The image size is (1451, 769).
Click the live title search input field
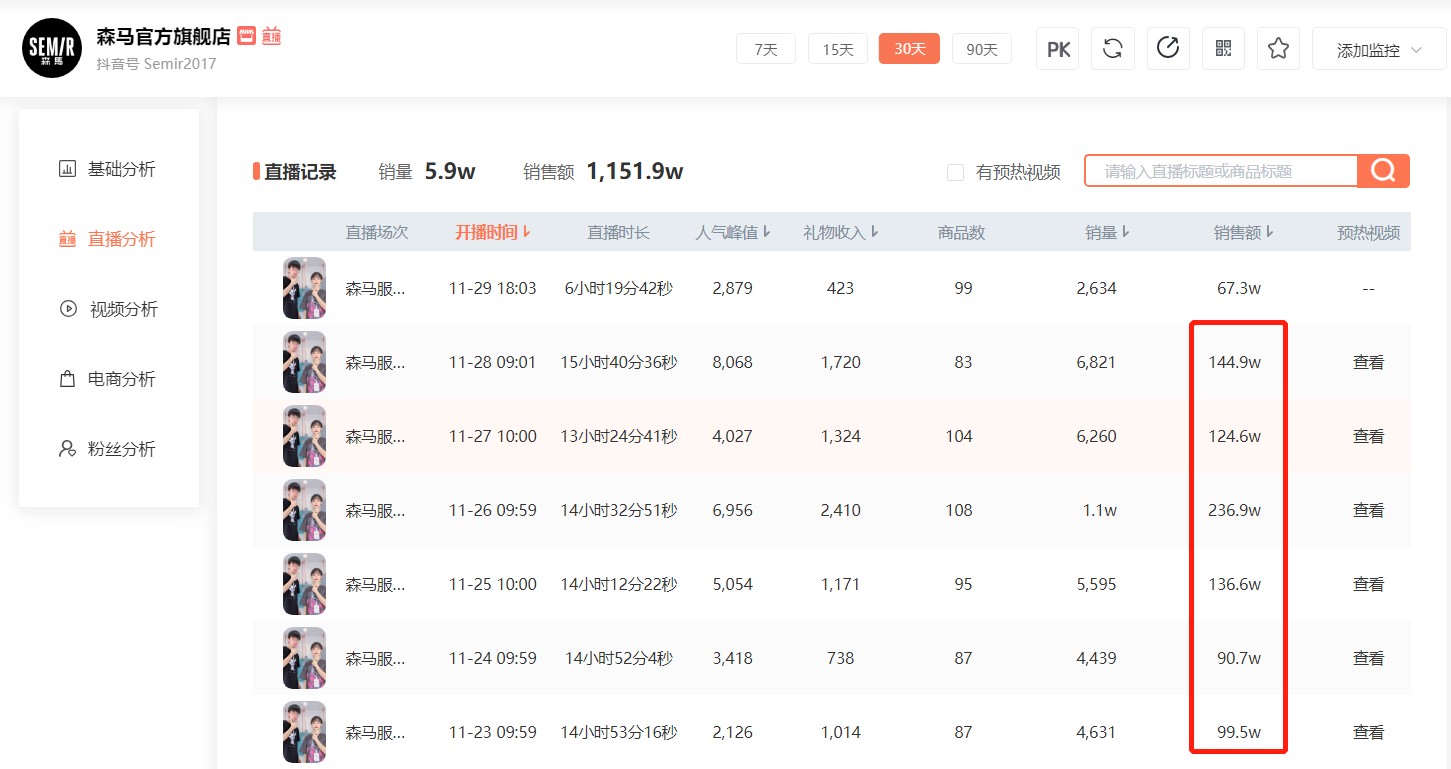pos(1221,171)
